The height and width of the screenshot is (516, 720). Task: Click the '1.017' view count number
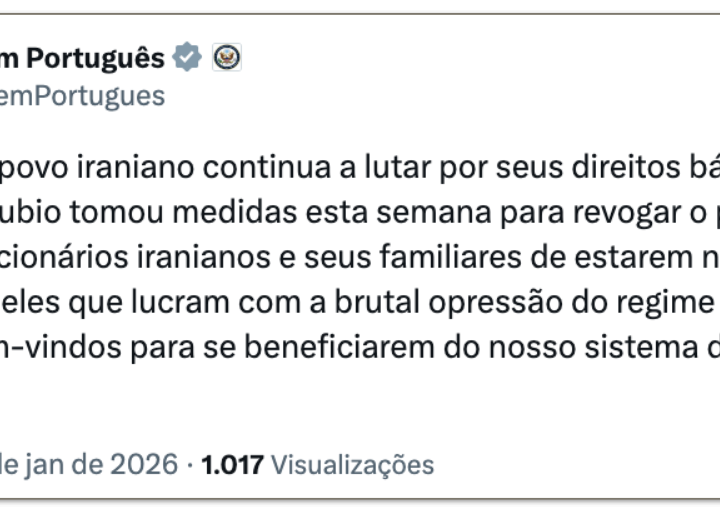coord(232,464)
